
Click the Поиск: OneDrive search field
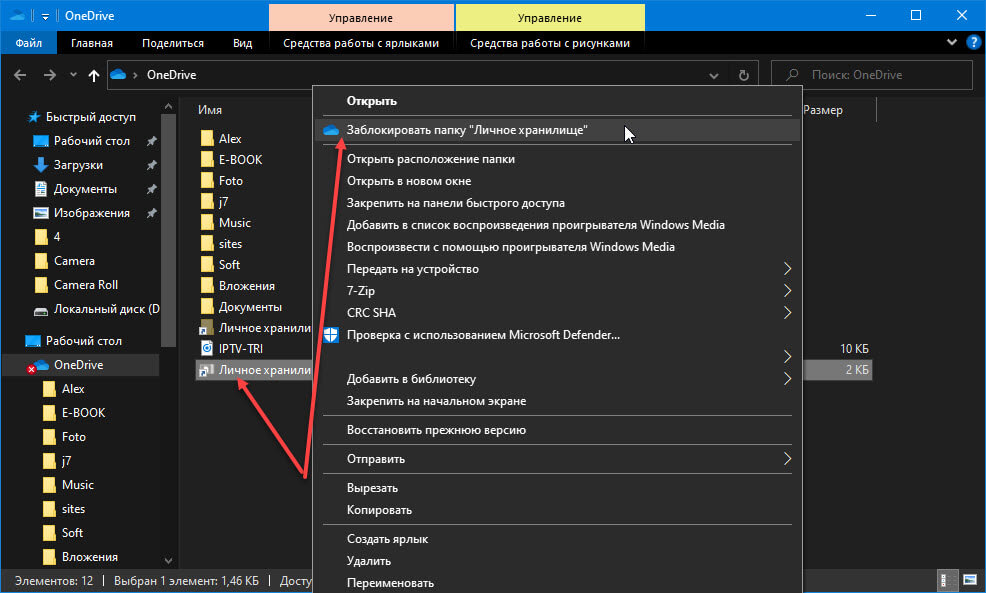[x=872, y=75]
